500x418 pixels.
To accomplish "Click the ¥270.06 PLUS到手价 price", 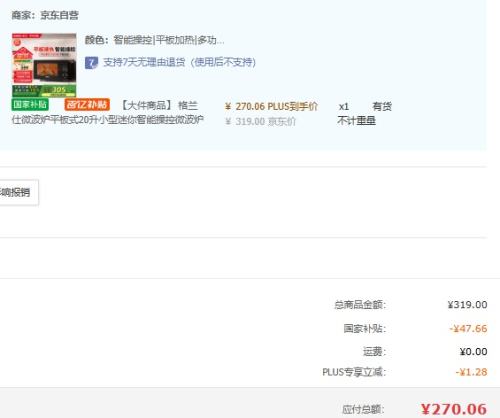I will pos(271,107).
